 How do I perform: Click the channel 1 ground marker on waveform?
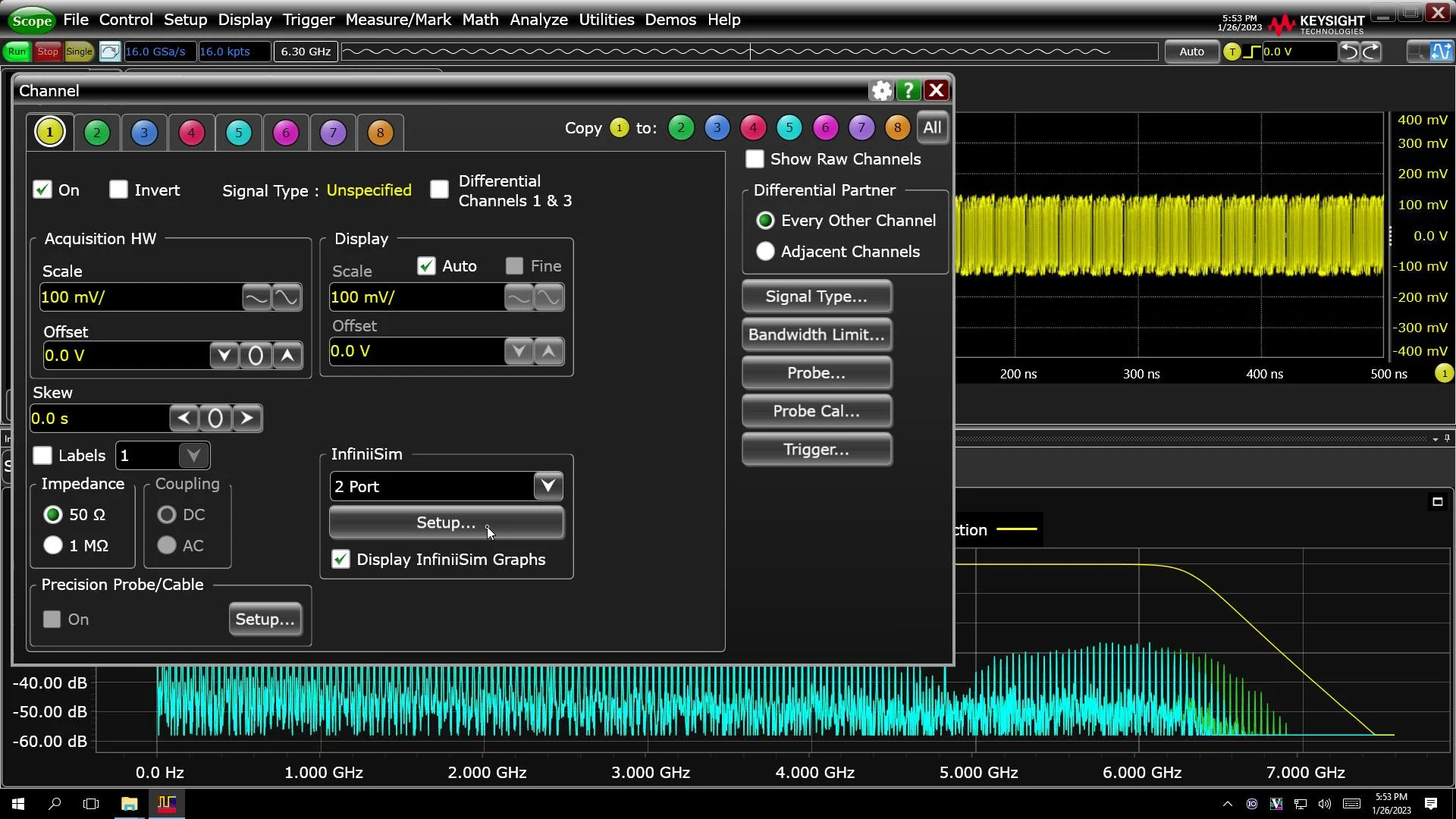pyautogui.click(x=1444, y=373)
